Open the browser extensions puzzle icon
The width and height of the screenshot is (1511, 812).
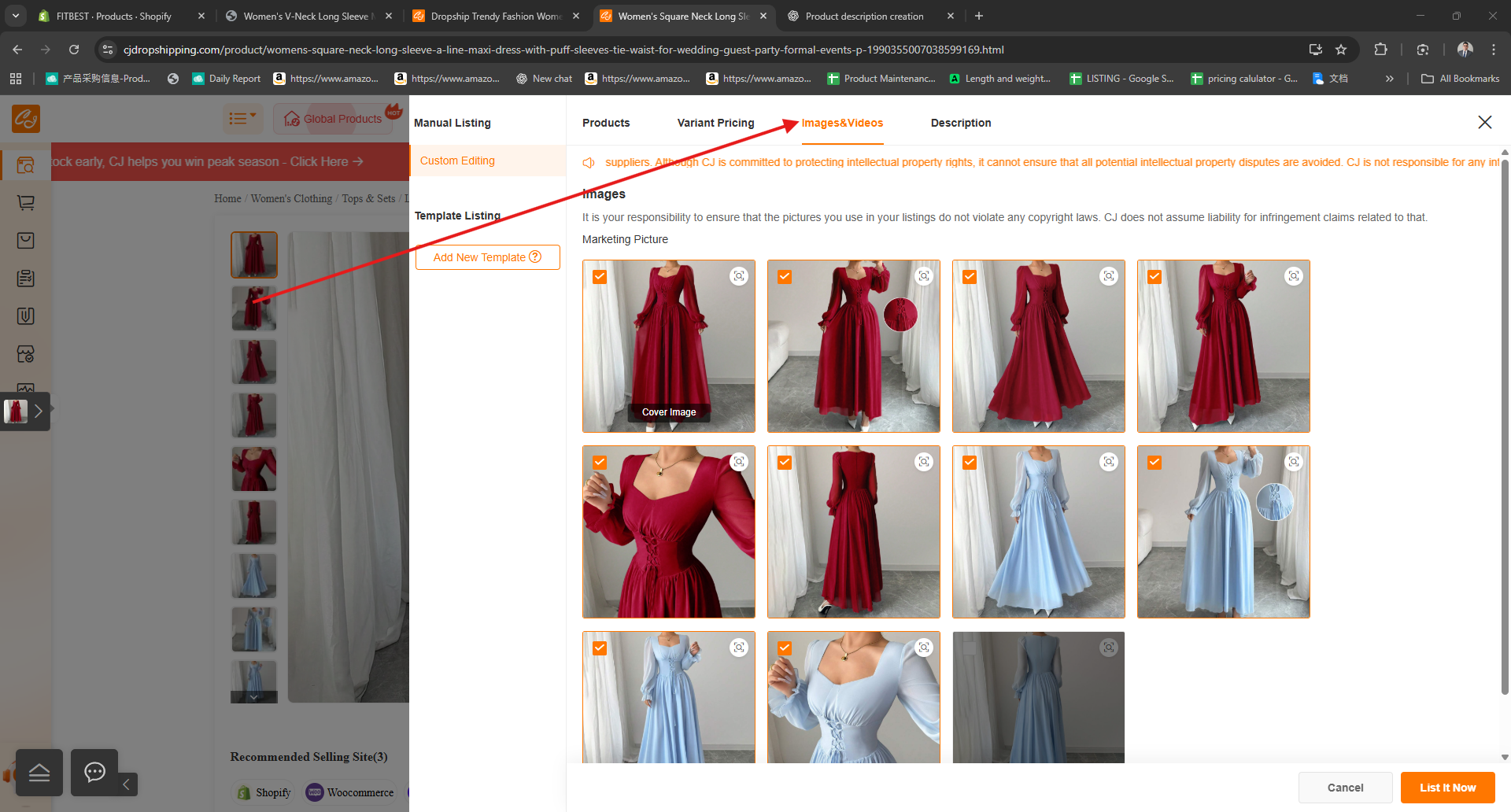point(1380,50)
